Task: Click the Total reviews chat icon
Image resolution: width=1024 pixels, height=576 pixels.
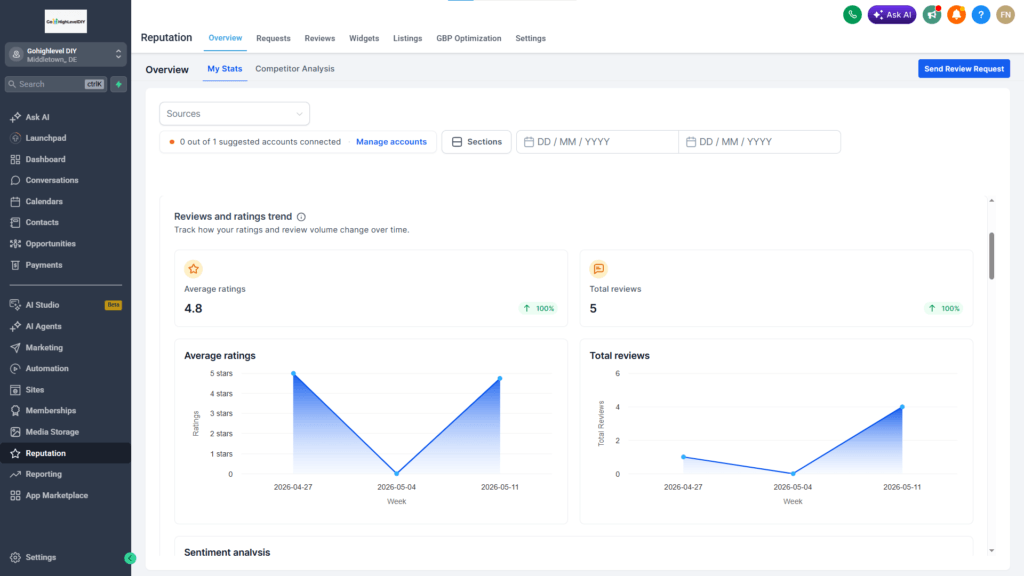Action: point(599,269)
